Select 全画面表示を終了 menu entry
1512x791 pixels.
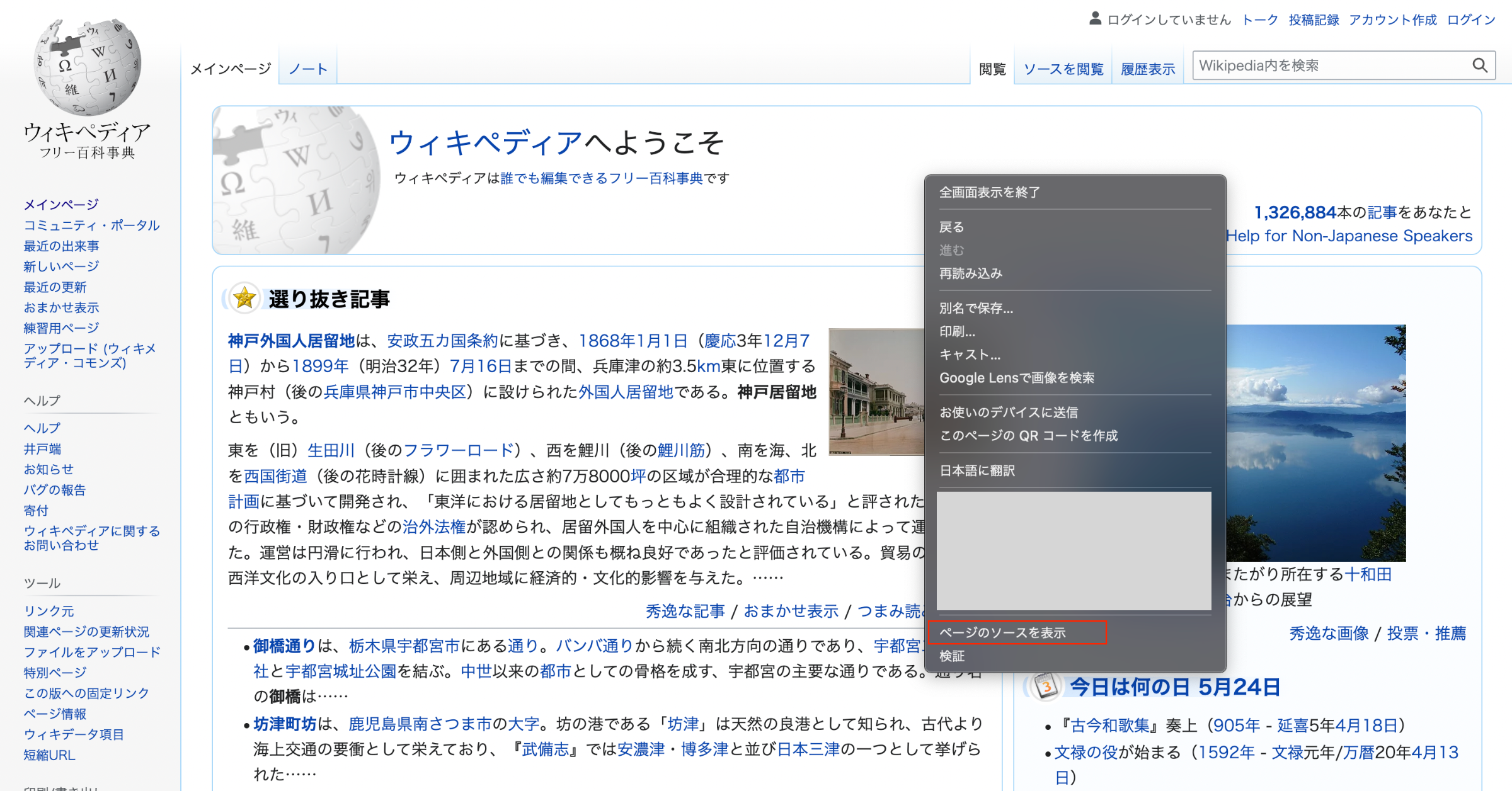coord(1075,192)
